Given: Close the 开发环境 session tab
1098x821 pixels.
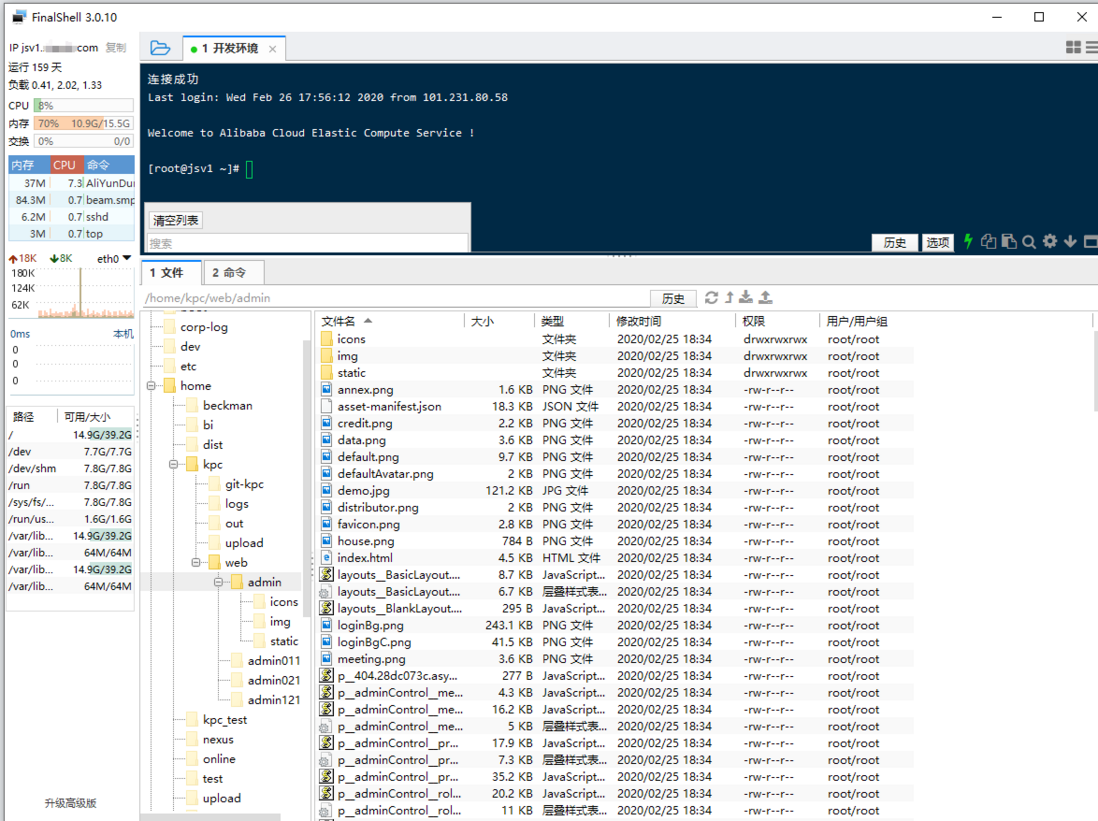Looking at the screenshot, I should [x=272, y=49].
